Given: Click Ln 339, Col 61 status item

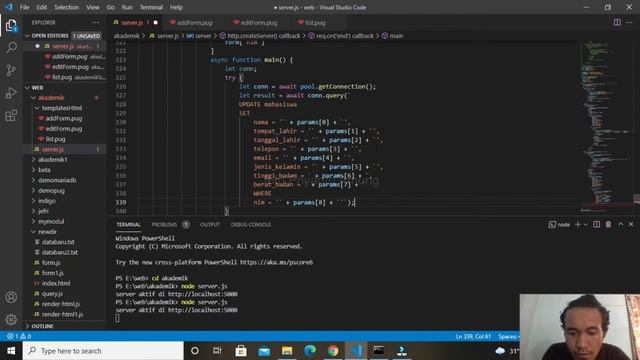Looking at the screenshot, I should pyautogui.click(x=473, y=336).
